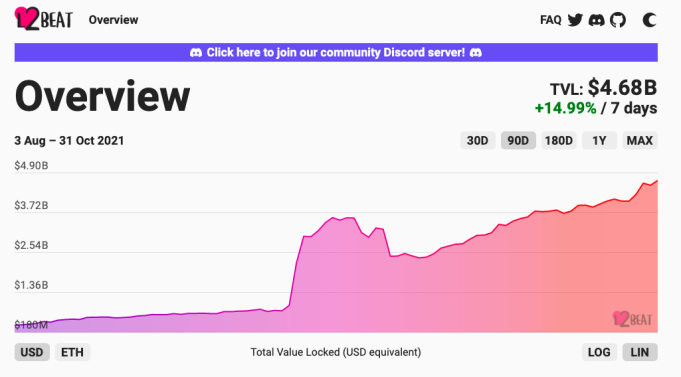The width and height of the screenshot is (681, 377).
Task: Select the 90D time range
Action: (x=518, y=141)
